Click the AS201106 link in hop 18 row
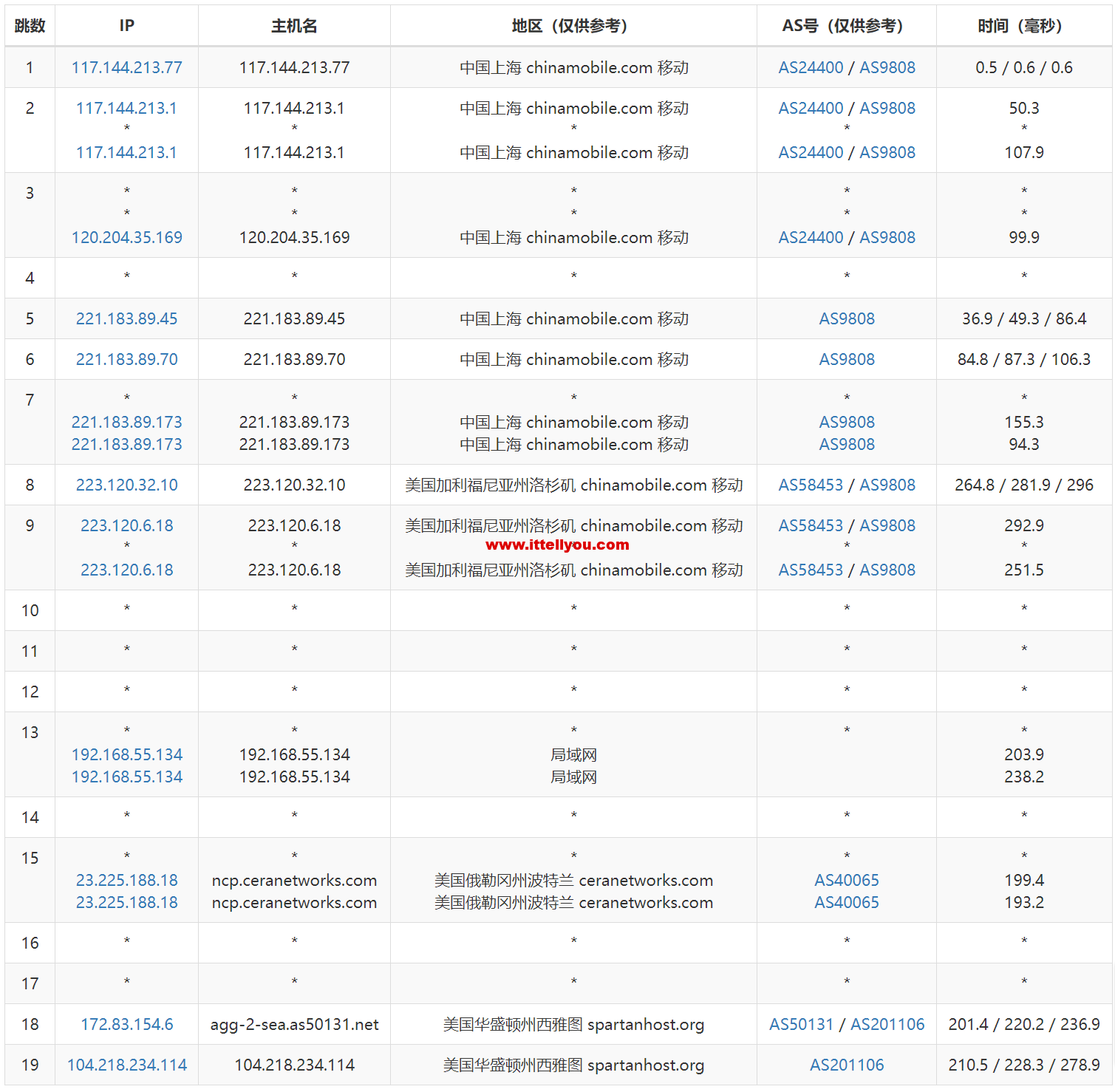 [x=887, y=1024]
